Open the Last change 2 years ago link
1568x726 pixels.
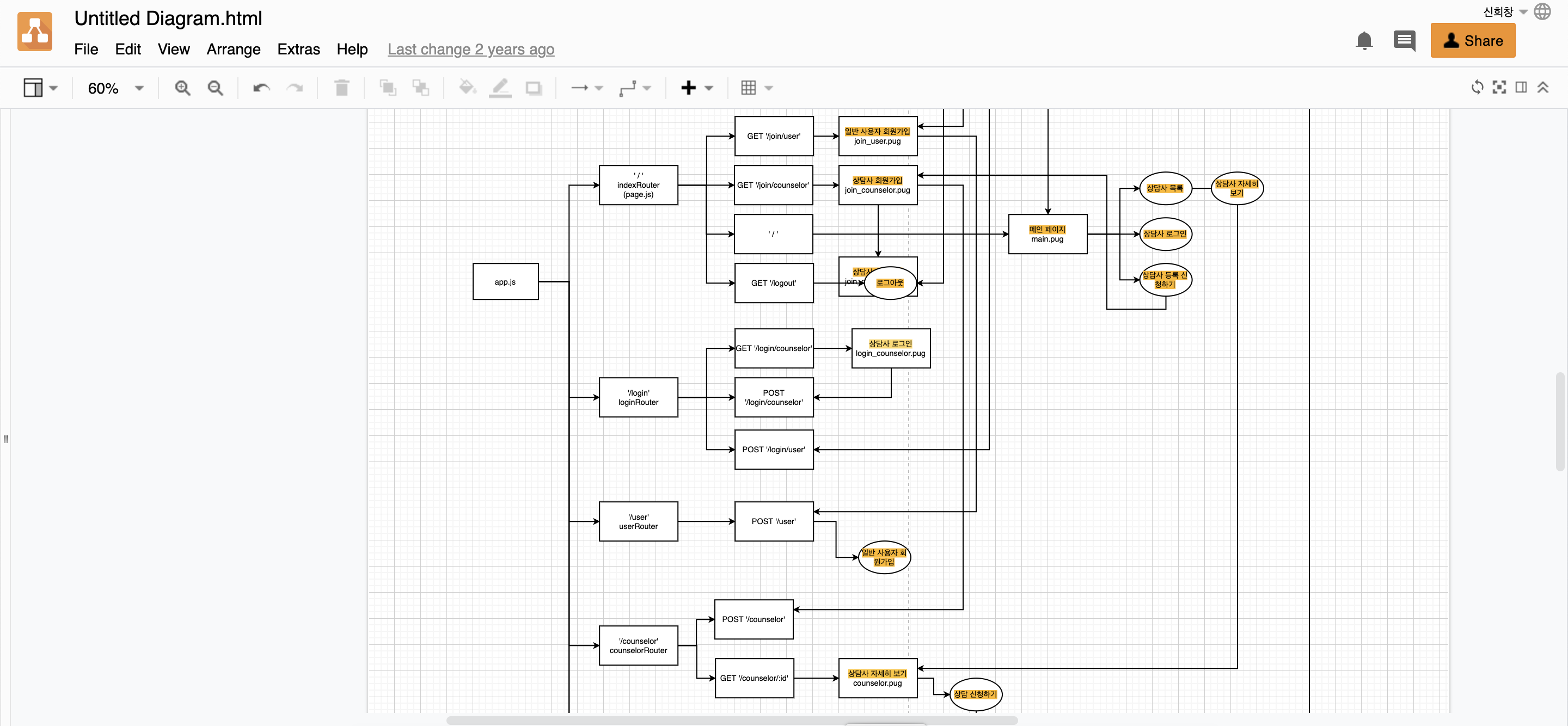click(x=470, y=50)
